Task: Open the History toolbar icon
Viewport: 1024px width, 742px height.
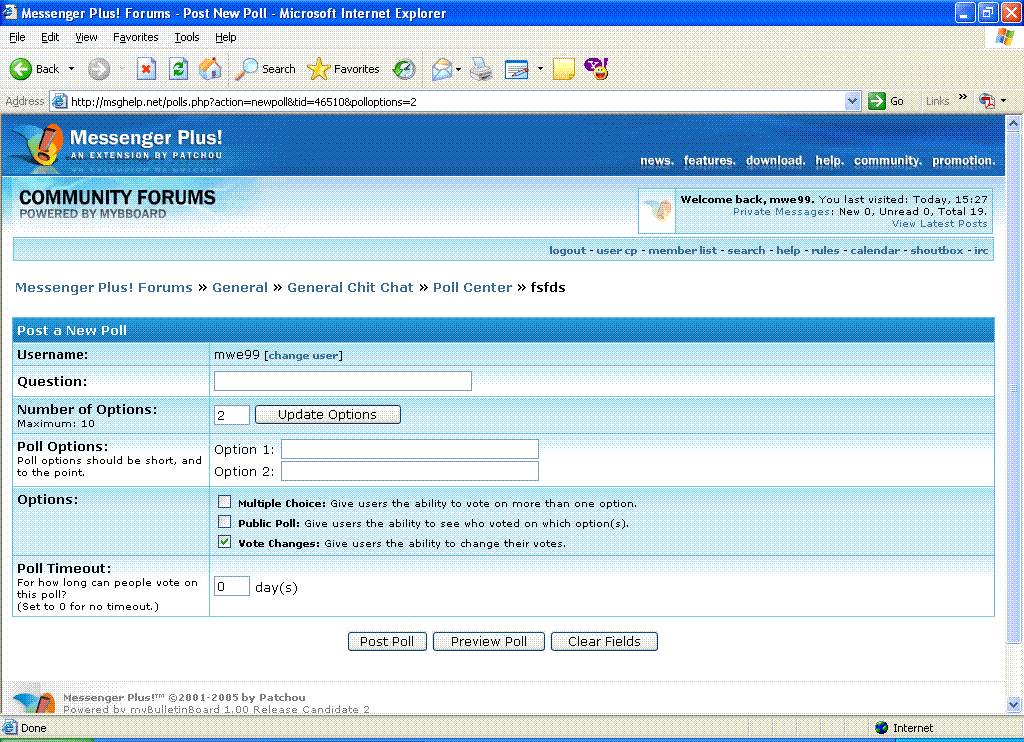Action: coord(404,69)
